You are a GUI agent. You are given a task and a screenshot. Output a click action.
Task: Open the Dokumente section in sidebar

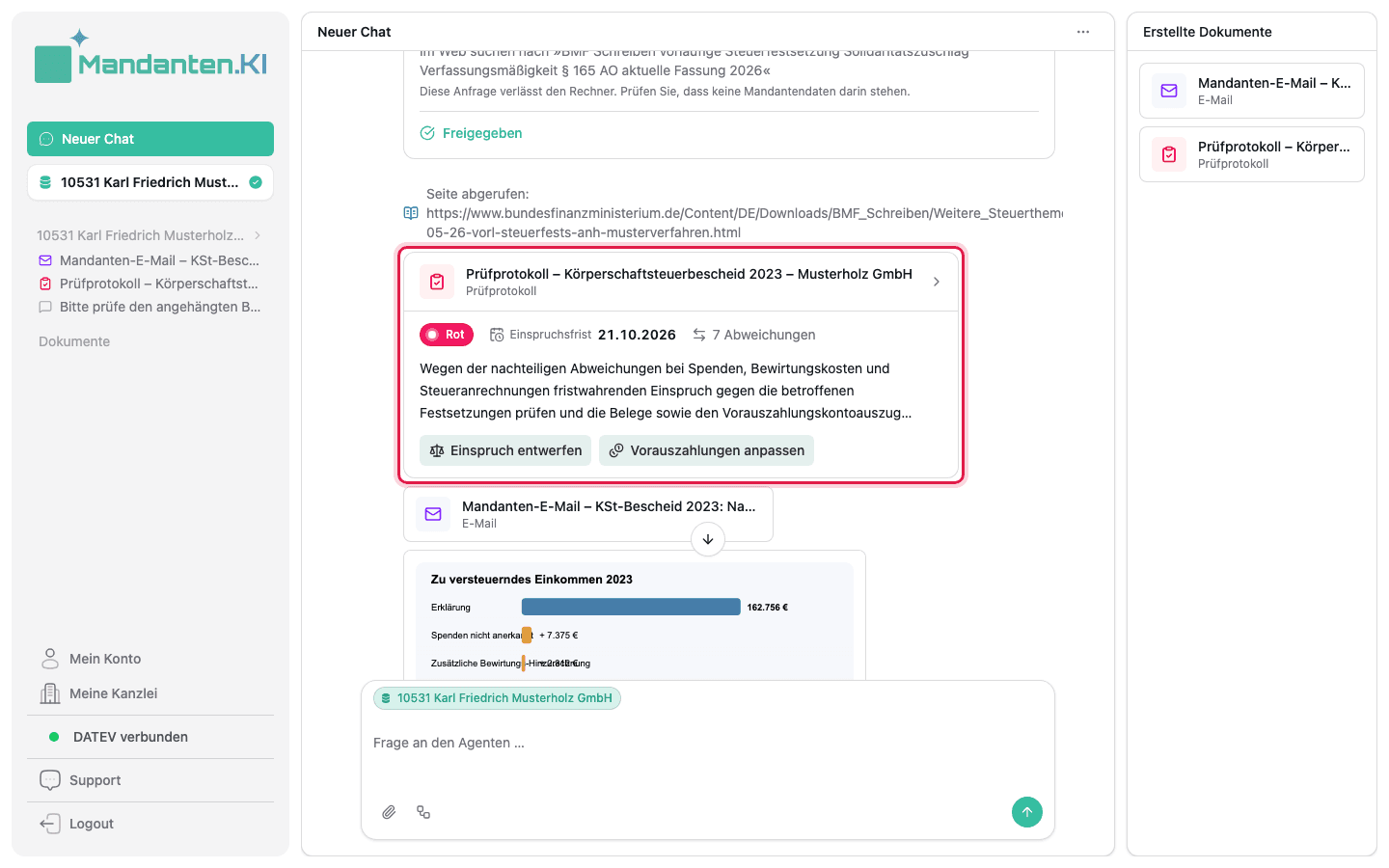click(74, 341)
